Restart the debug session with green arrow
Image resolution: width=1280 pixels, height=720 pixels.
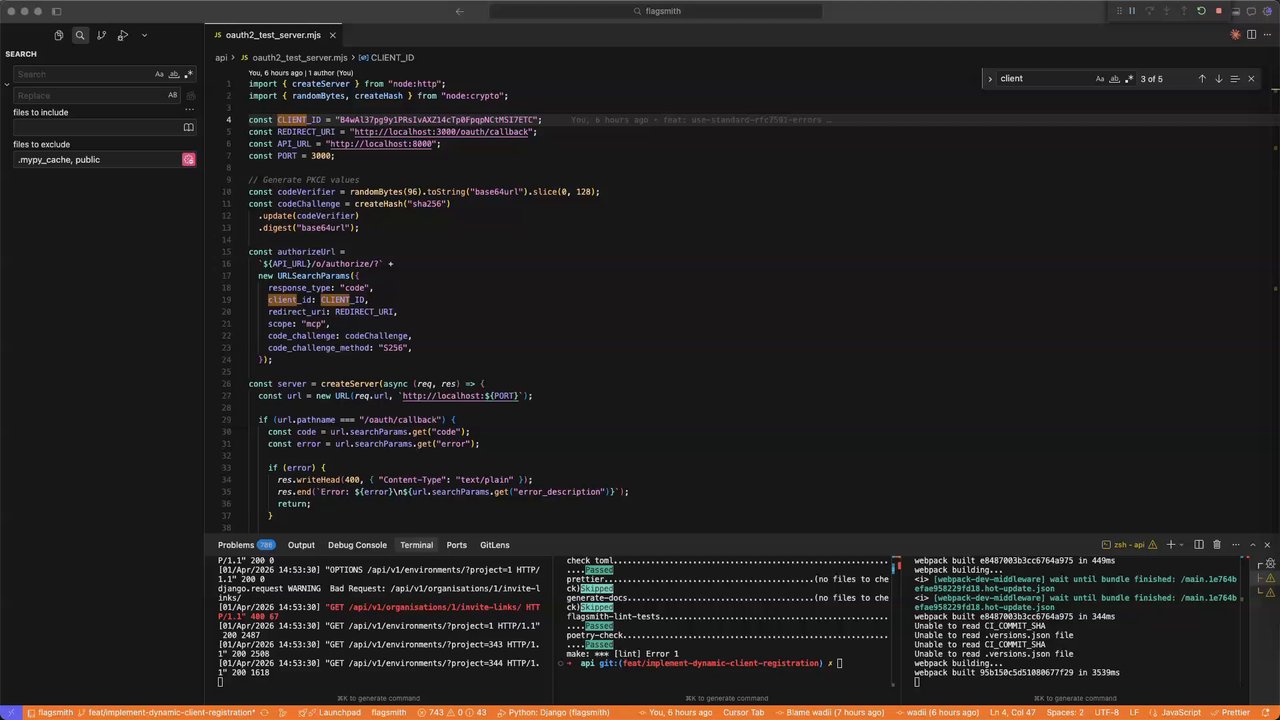1201,11
